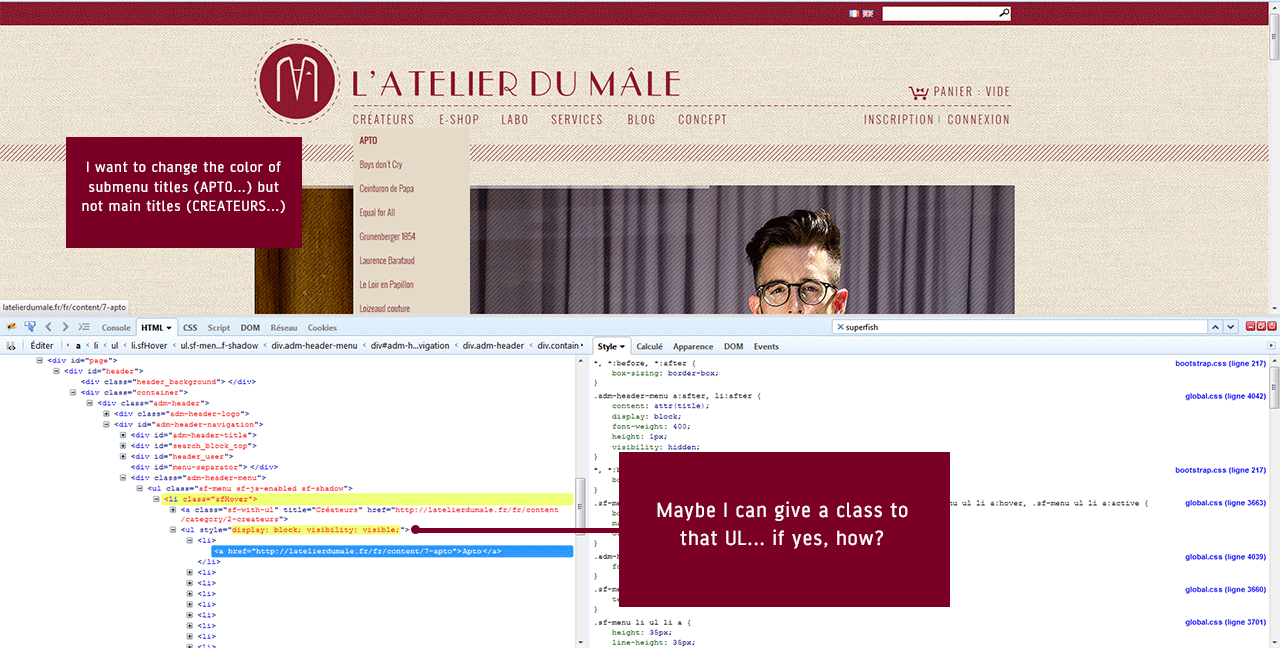Jump to previous search match in Firebug

click(1215, 327)
